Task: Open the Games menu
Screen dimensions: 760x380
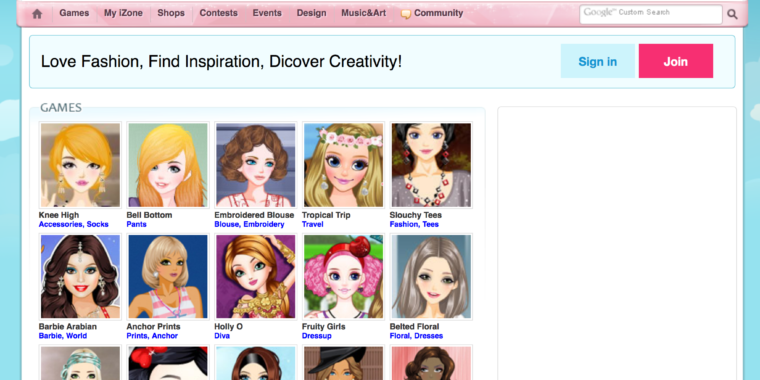Action: click(74, 13)
